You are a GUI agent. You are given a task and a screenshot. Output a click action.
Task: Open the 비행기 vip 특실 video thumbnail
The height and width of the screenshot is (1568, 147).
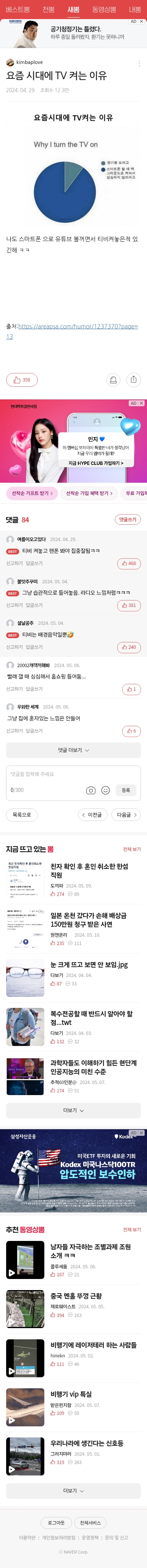click(x=25, y=1407)
